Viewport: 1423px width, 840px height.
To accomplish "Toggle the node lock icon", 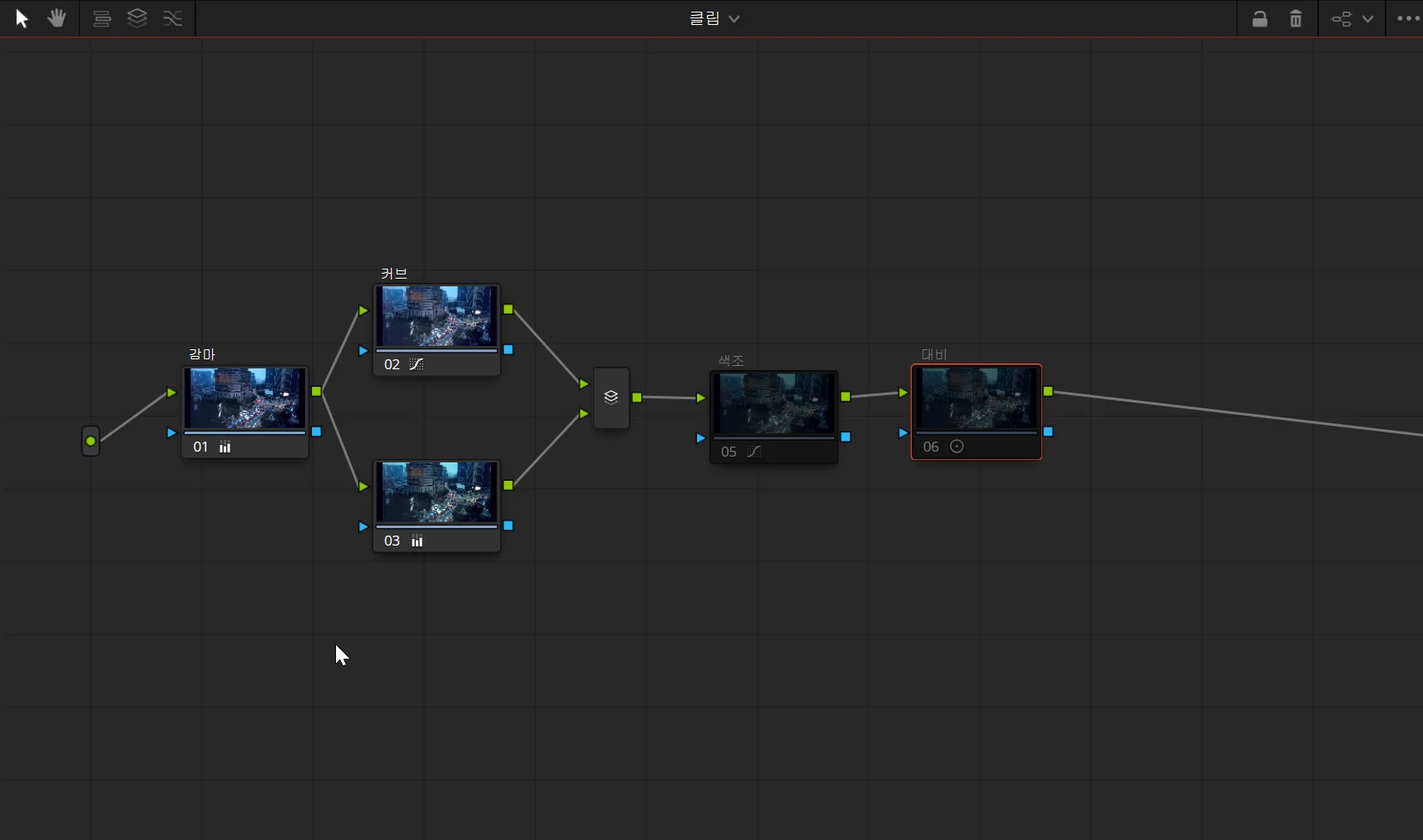I will [x=1260, y=18].
